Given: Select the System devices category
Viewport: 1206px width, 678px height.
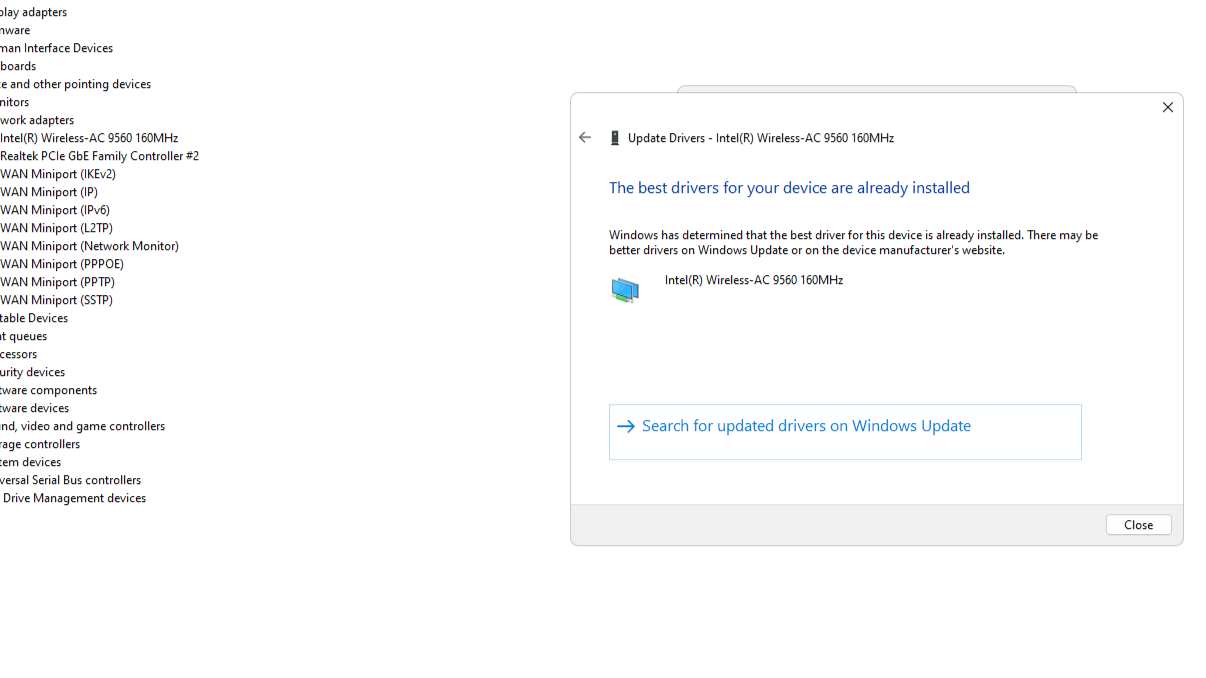Looking at the screenshot, I should coord(30,462).
